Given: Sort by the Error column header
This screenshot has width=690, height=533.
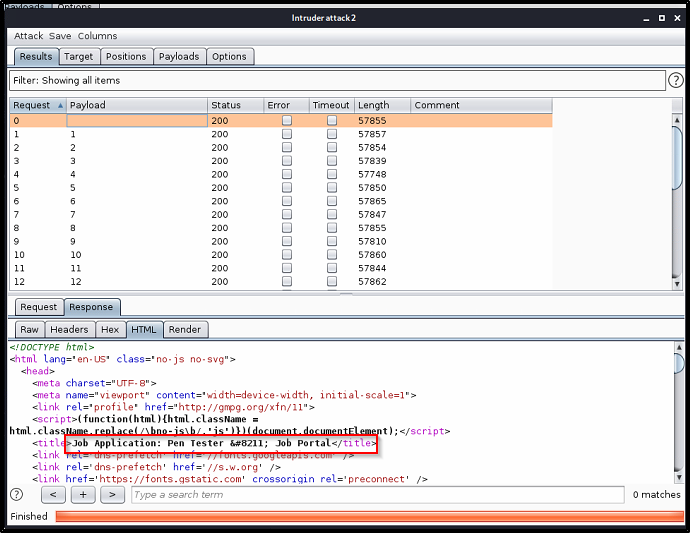Looking at the screenshot, I should [x=286, y=105].
